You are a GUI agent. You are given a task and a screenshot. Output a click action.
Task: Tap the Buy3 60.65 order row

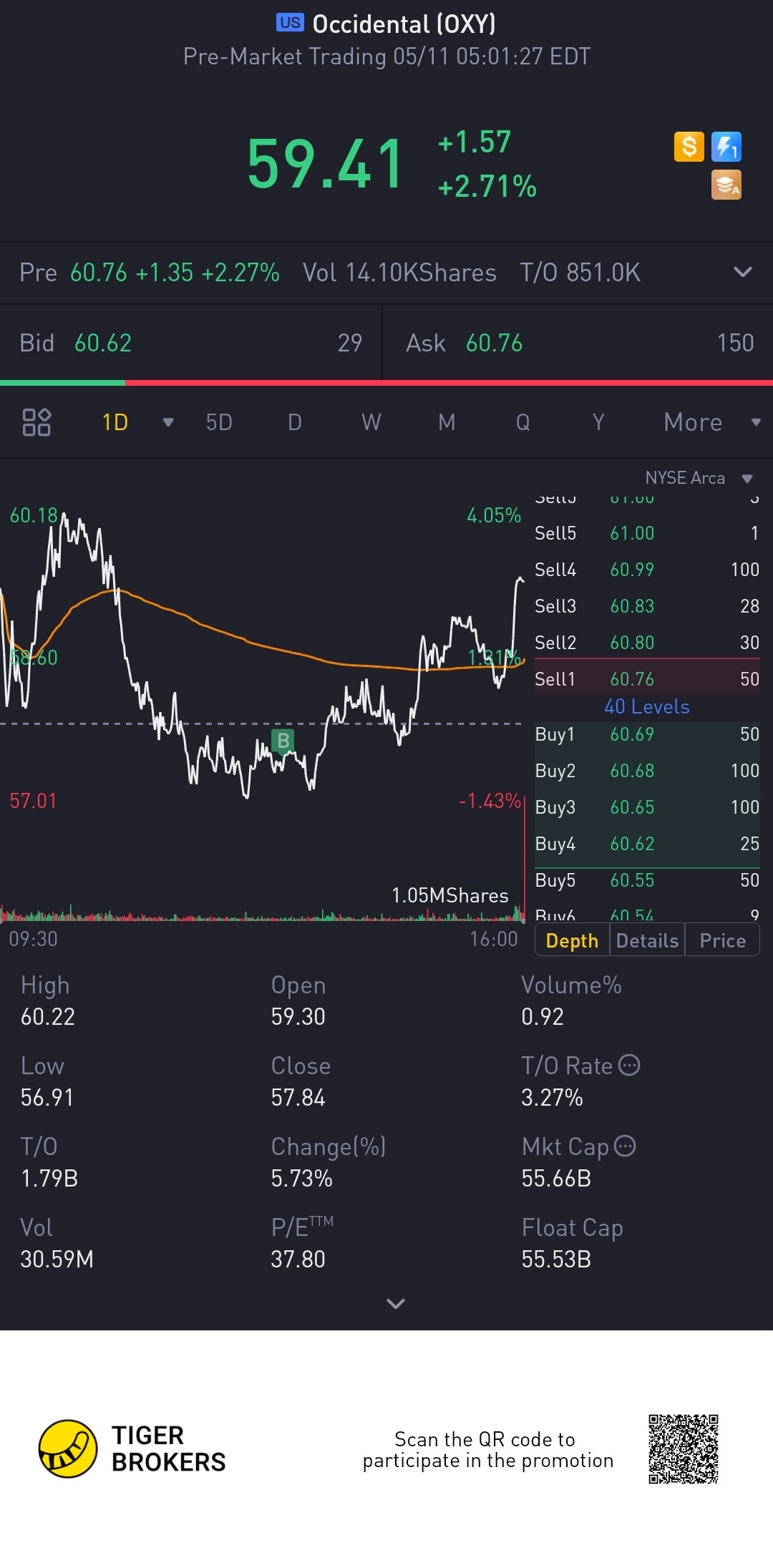tap(647, 807)
